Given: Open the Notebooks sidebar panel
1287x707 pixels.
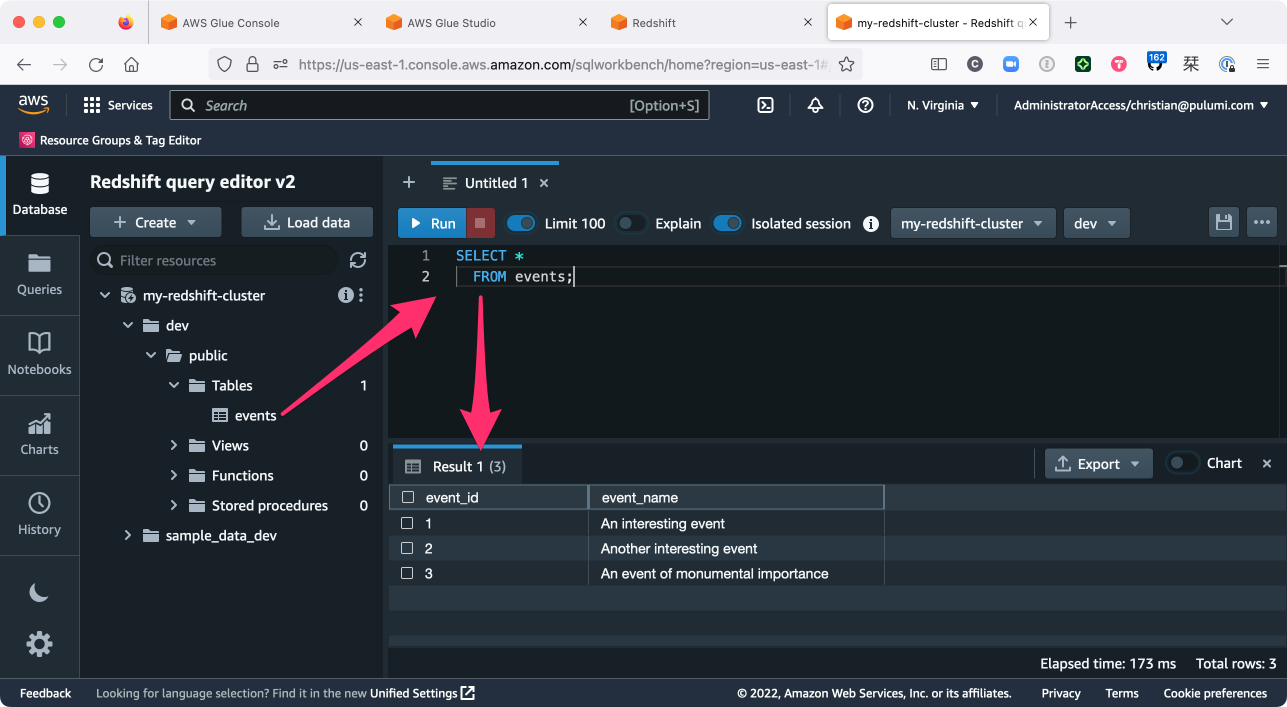Looking at the screenshot, I should pos(39,355).
